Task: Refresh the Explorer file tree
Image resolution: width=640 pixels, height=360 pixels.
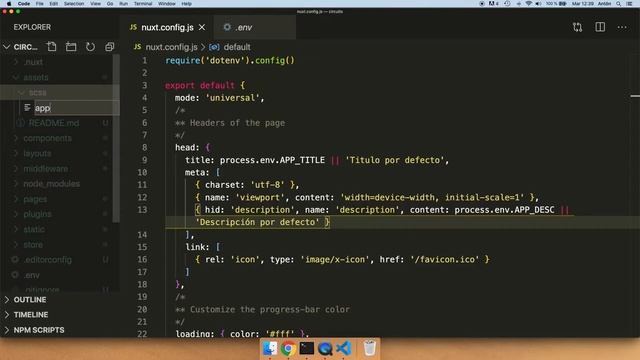Action: coord(90,47)
